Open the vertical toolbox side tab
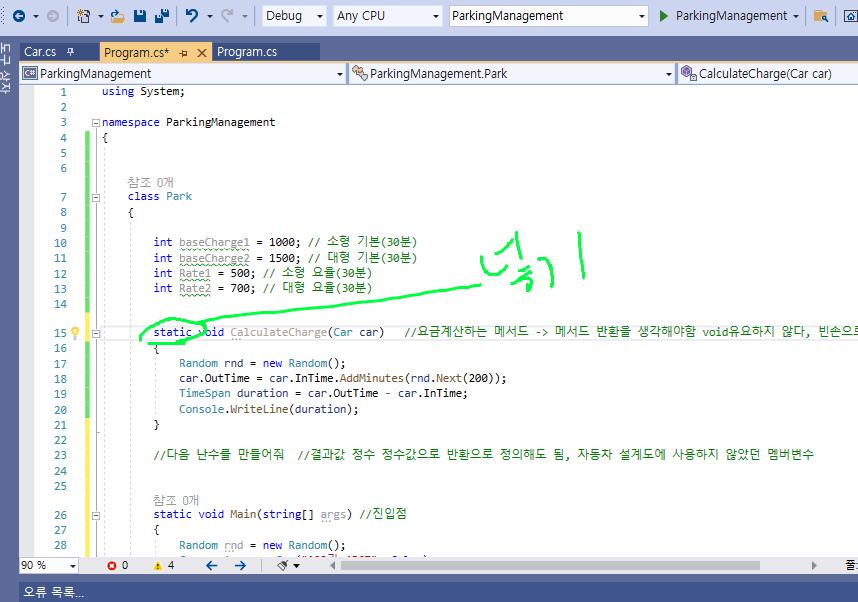Viewport: 858px width, 602px height. [5, 68]
